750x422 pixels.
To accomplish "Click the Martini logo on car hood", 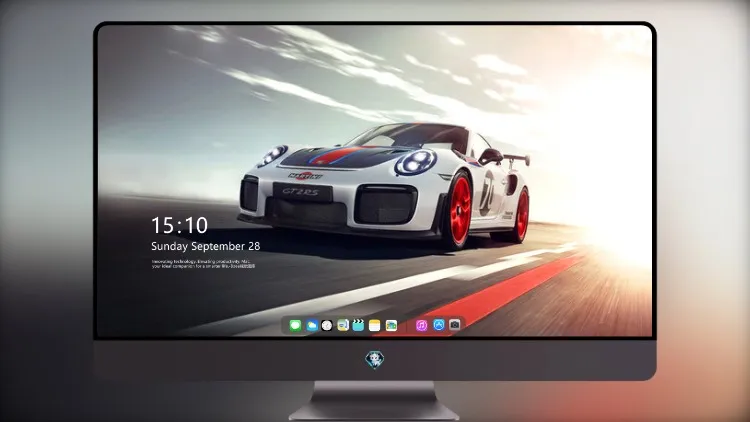I will [305, 176].
